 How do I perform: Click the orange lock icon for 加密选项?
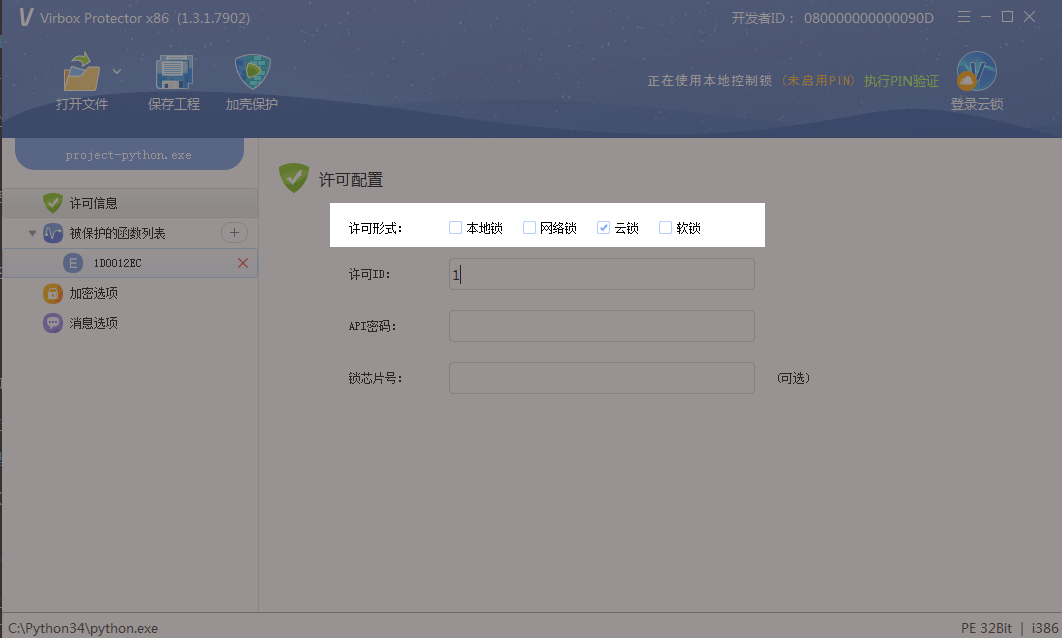coord(53,293)
